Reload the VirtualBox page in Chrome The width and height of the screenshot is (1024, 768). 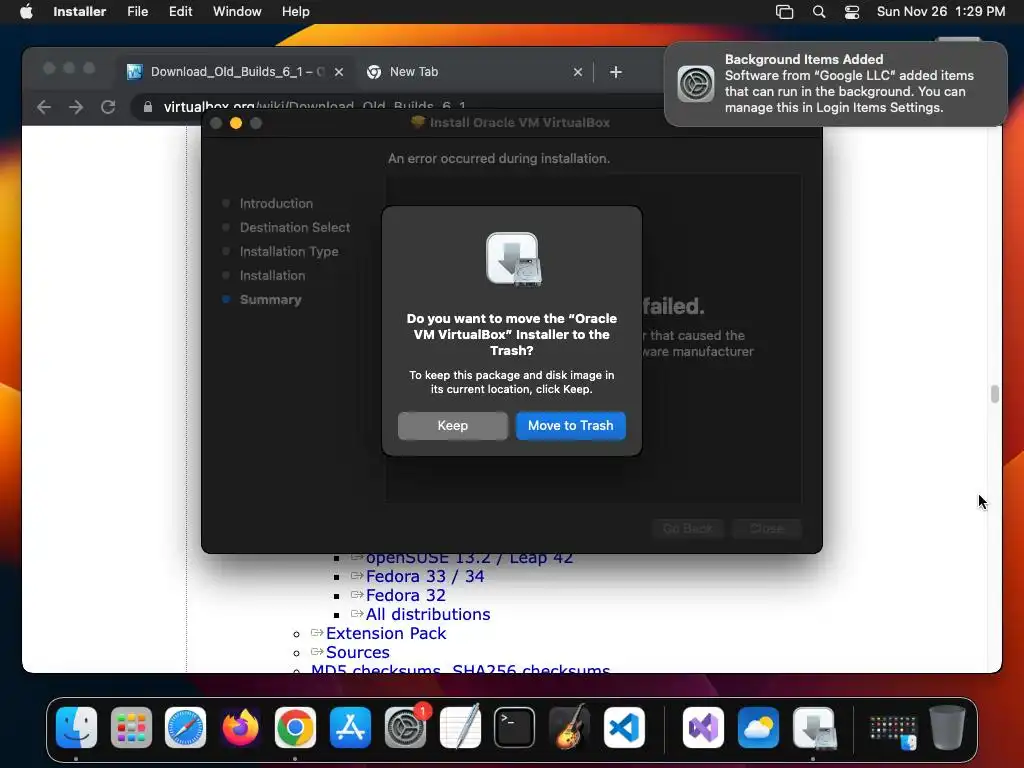pos(108,107)
